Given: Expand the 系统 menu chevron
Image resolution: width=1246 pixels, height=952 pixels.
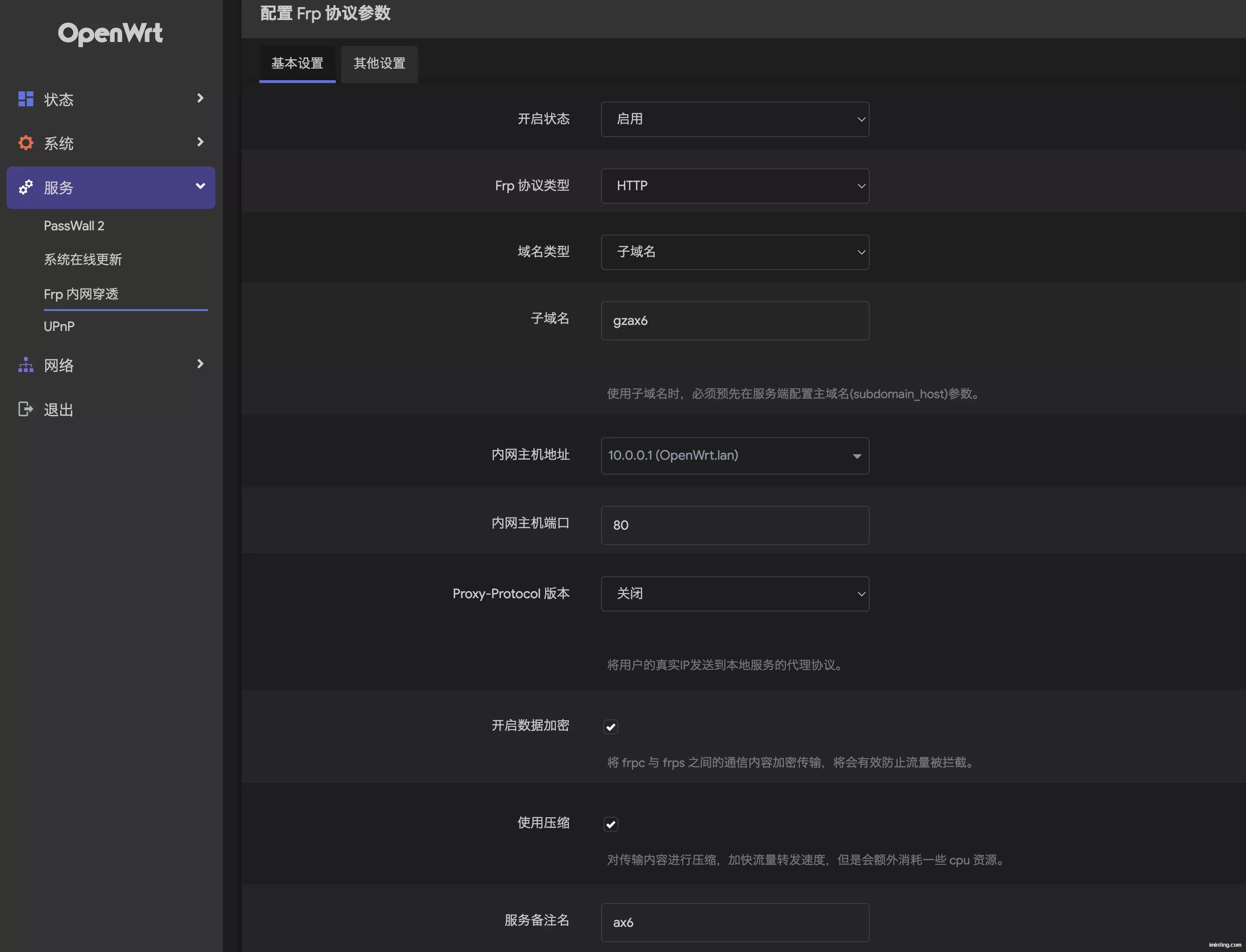Looking at the screenshot, I should pyautogui.click(x=200, y=142).
